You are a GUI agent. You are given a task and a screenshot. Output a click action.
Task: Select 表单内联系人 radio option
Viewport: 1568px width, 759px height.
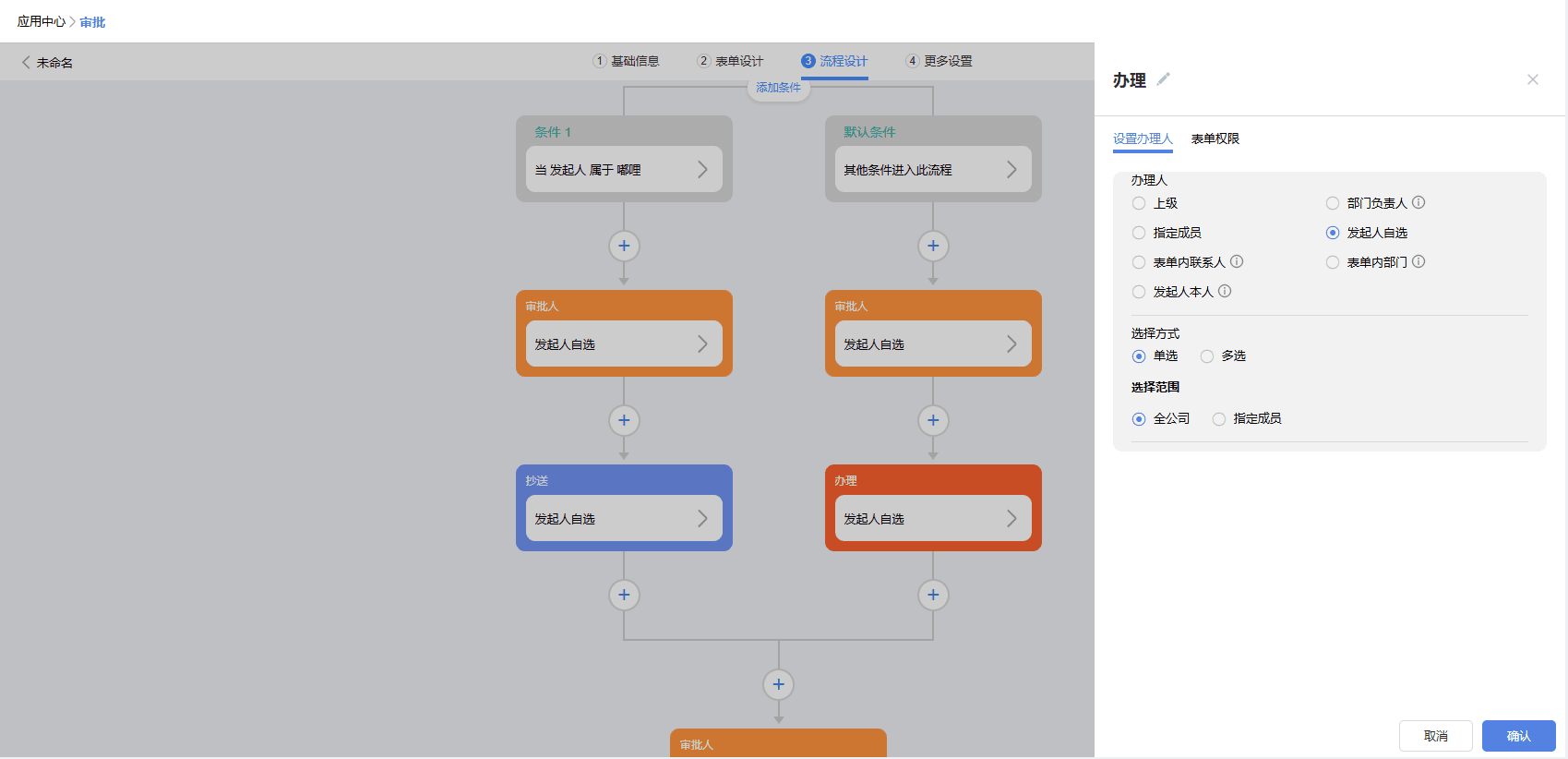click(x=1139, y=262)
